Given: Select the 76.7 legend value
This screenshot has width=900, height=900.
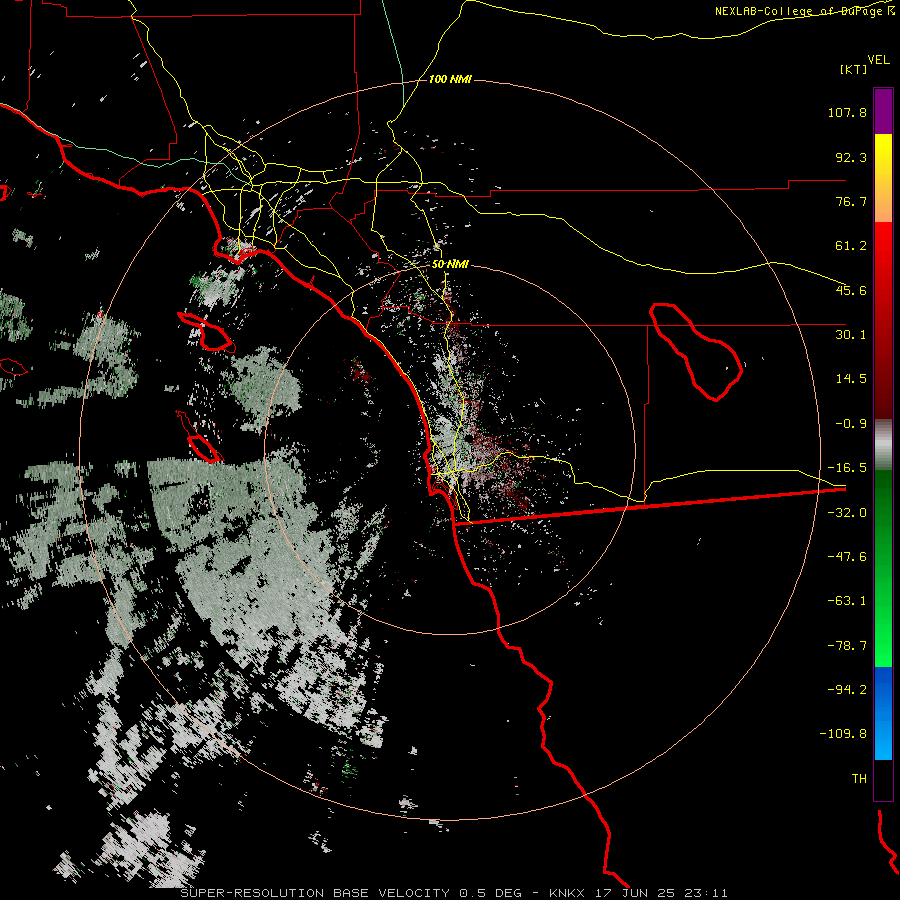Looking at the screenshot, I should point(851,201).
